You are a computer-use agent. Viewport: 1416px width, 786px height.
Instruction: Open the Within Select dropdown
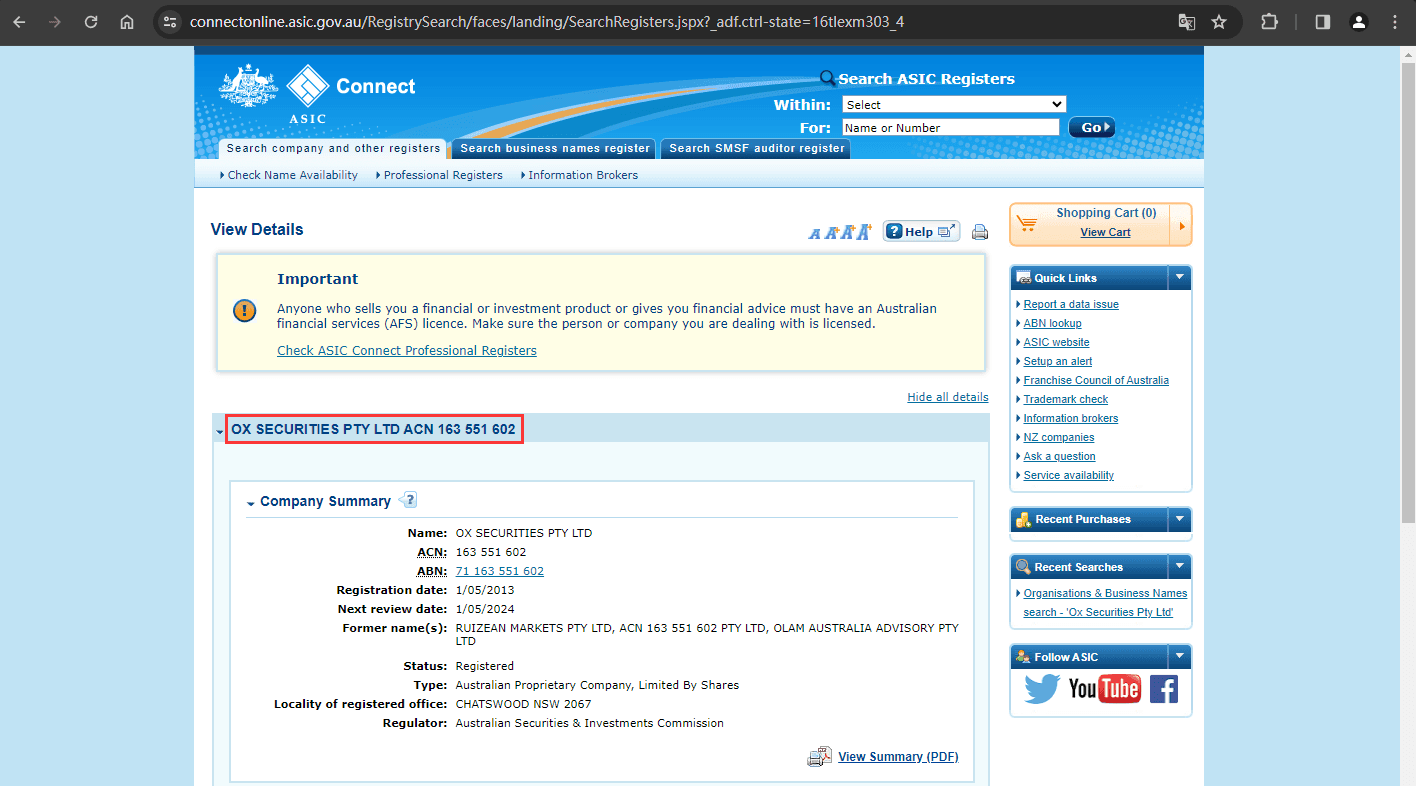click(954, 104)
